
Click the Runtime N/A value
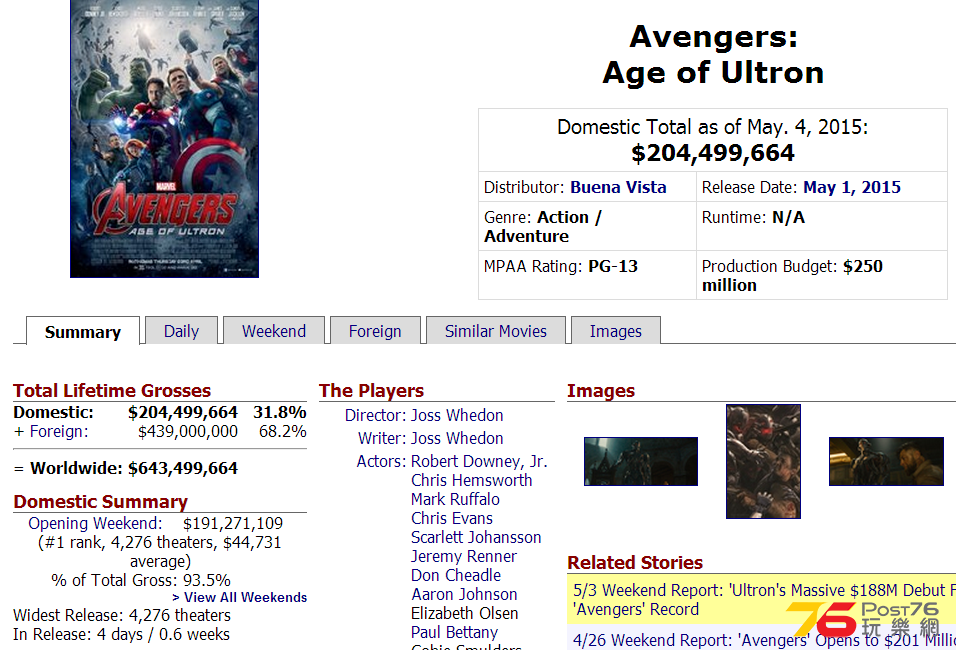[x=788, y=218]
